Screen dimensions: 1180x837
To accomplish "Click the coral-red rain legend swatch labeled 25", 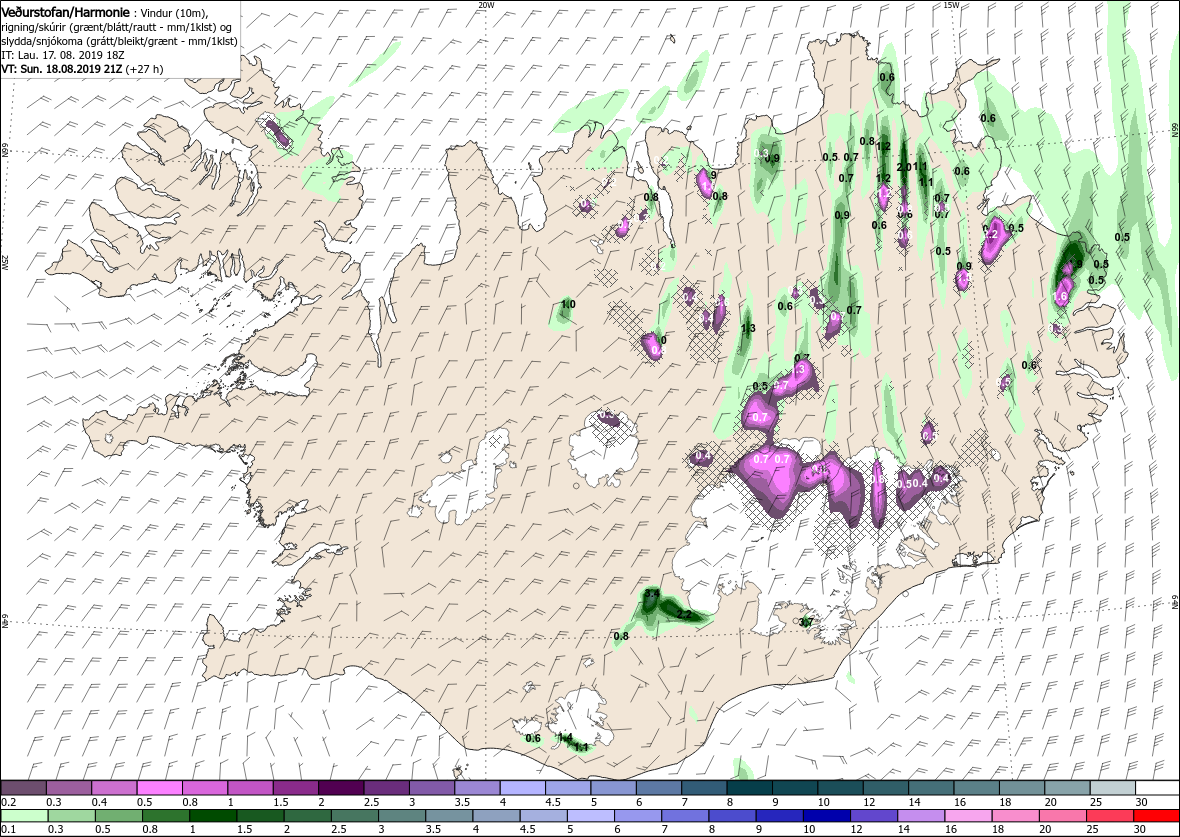I will point(1109,816).
